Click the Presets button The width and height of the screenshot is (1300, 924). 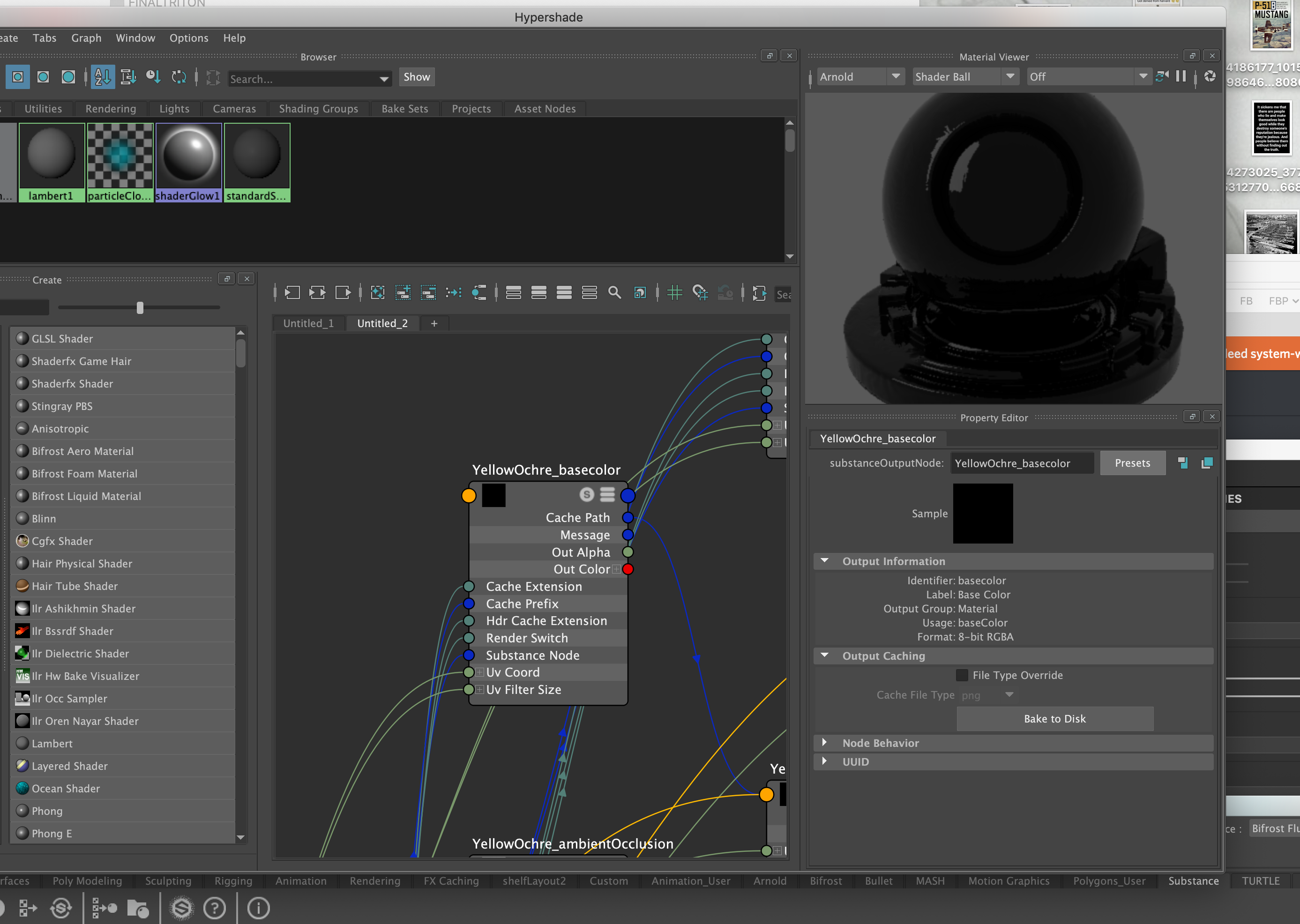1132,462
